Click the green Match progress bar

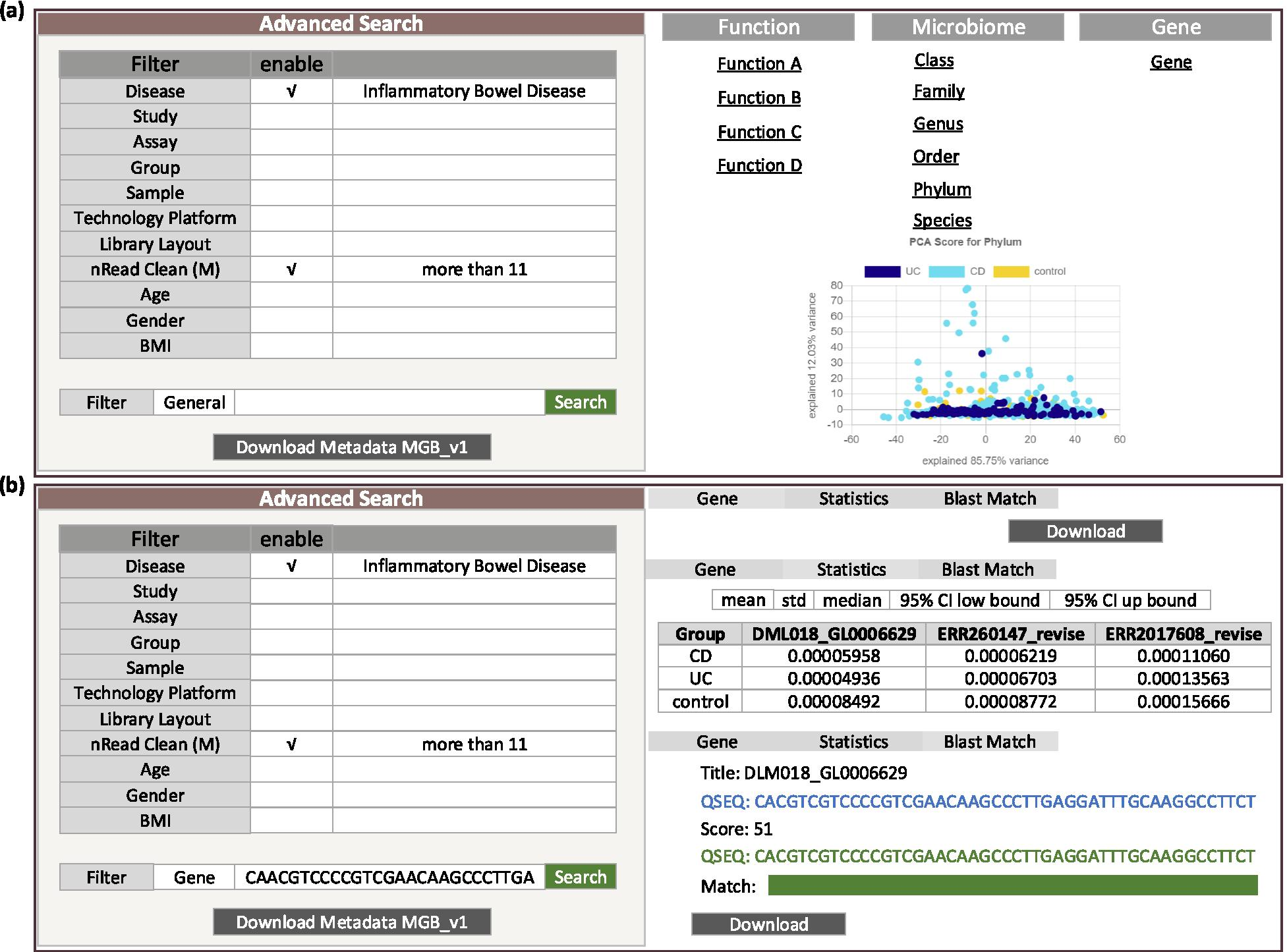point(1013,885)
